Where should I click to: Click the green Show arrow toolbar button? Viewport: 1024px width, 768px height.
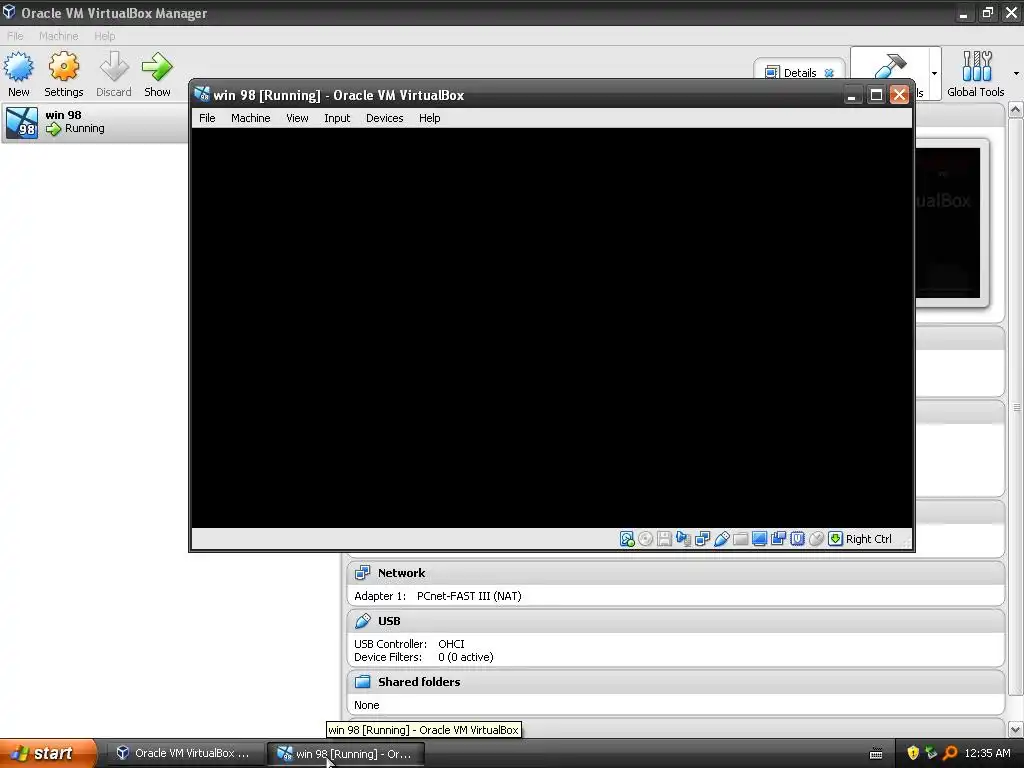pyautogui.click(x=157, y=67)
